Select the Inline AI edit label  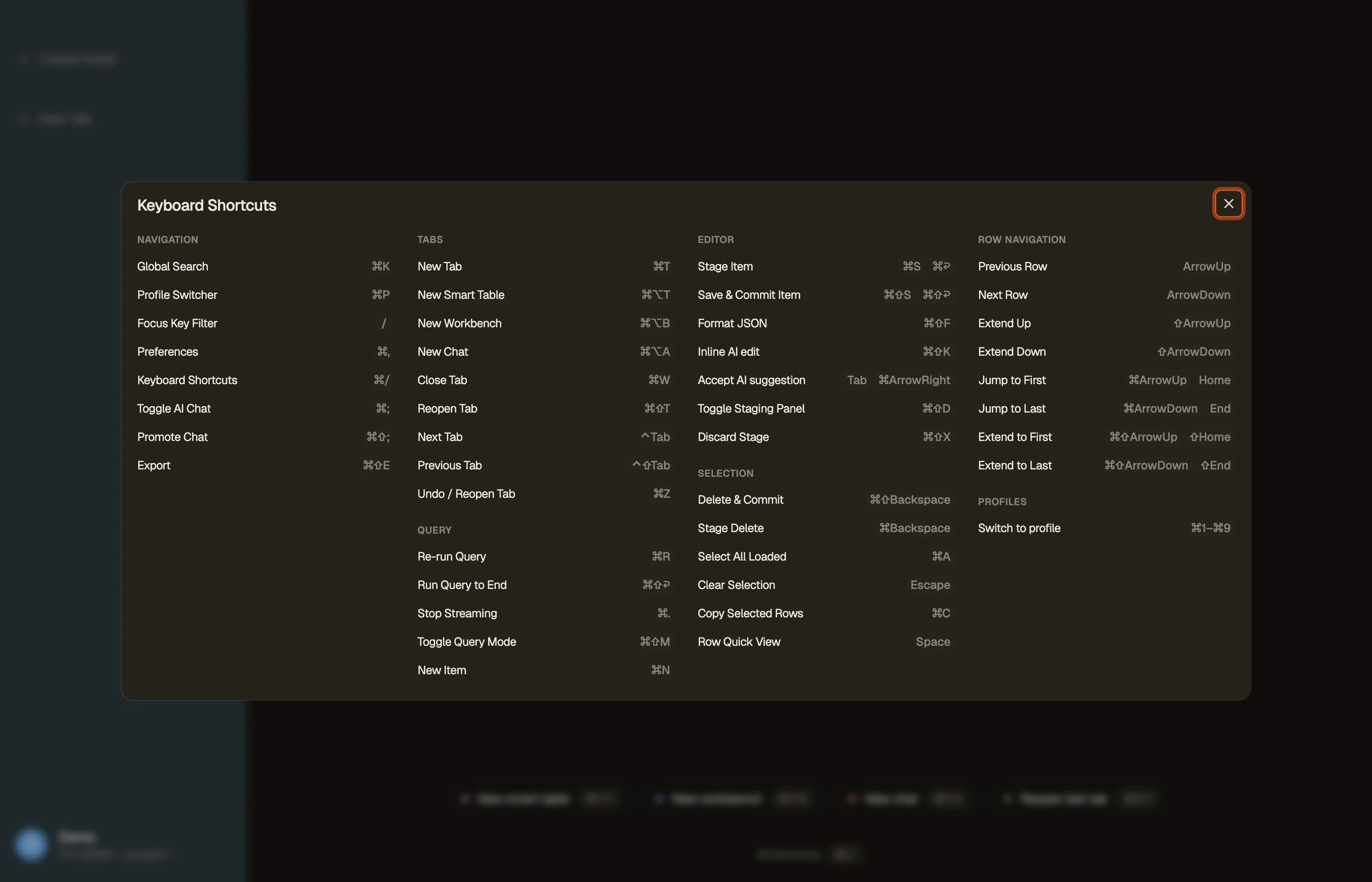(728, 352)
